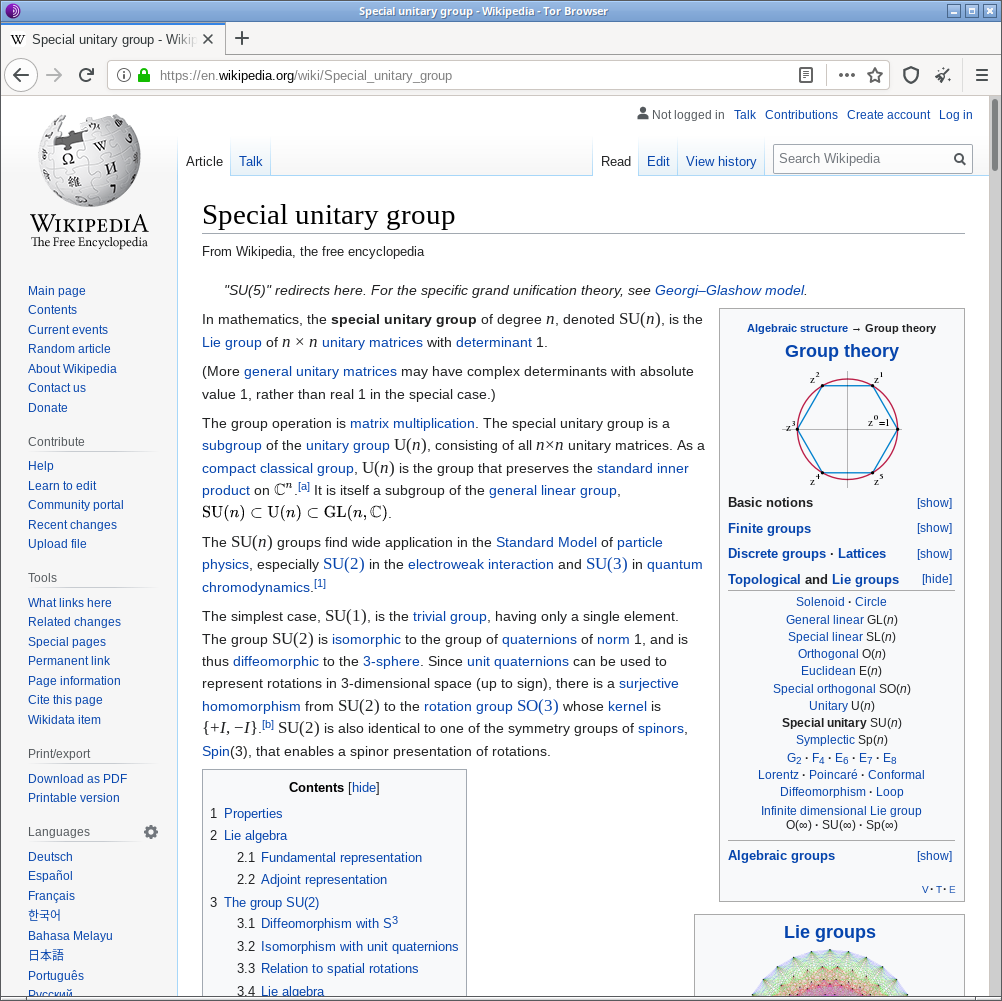This screenshot has height=1001, width=1002.
Task: Open the page actions three-dot menu
Action: (846, 75)
